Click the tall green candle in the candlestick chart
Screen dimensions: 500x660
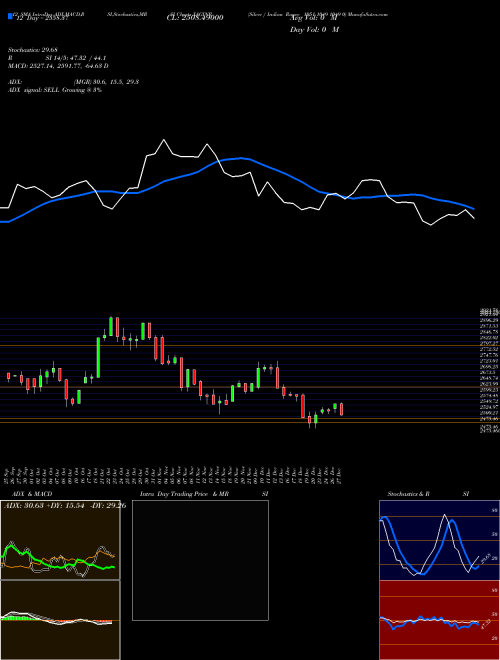(x=98, y=357)
